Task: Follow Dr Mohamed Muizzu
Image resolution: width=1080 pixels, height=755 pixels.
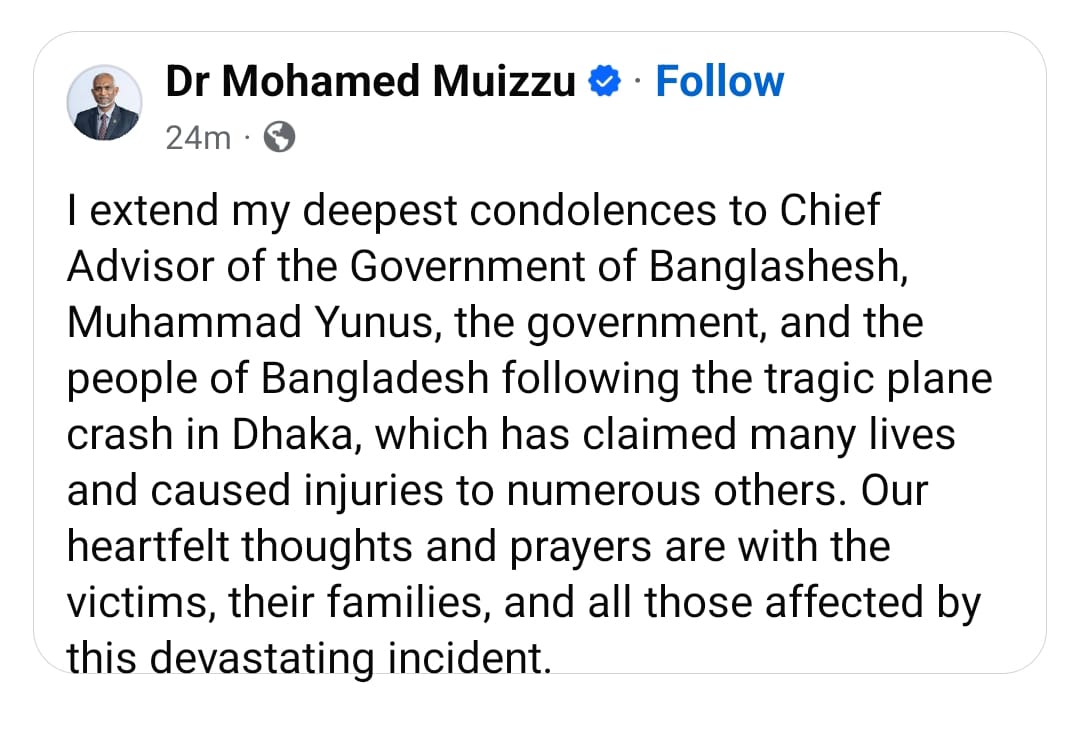Action: (719, 82)
